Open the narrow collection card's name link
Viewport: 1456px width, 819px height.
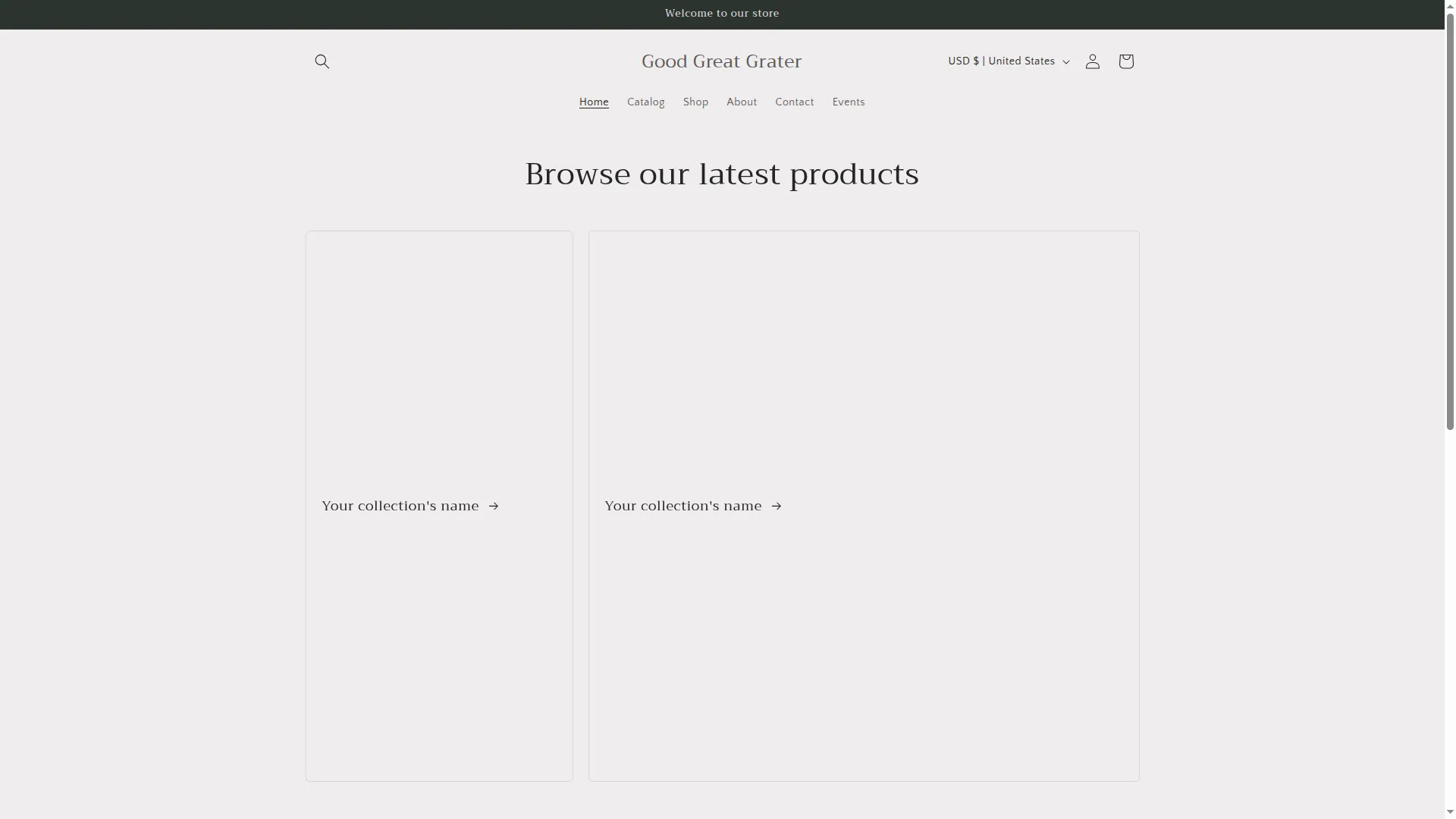(x=410, y=506)
